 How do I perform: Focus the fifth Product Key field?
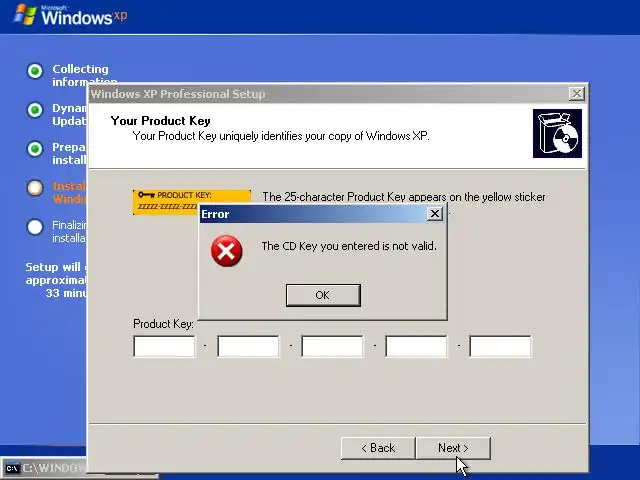pos(500,346)
